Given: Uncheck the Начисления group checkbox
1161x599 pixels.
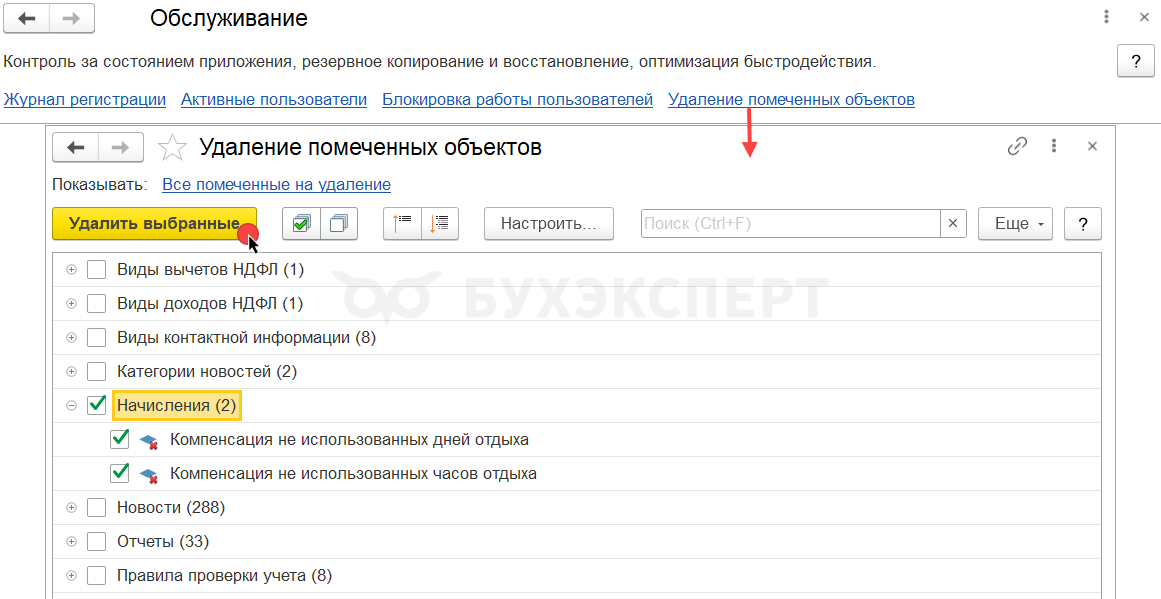Looking at the screenshot, I should pos(96,405).
